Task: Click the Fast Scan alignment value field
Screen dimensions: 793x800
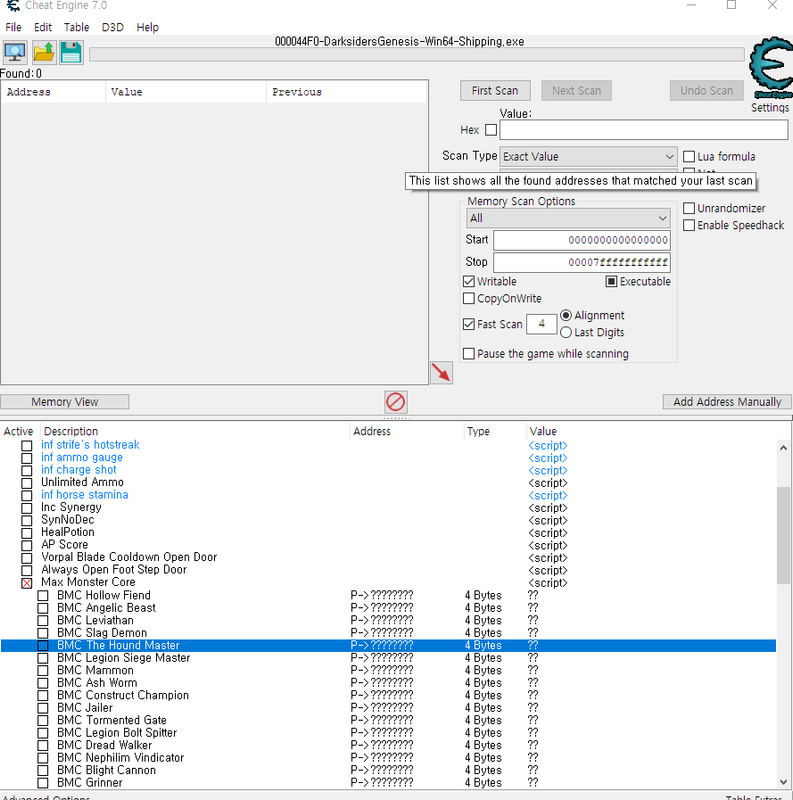Action: click(x=541, y=324)
